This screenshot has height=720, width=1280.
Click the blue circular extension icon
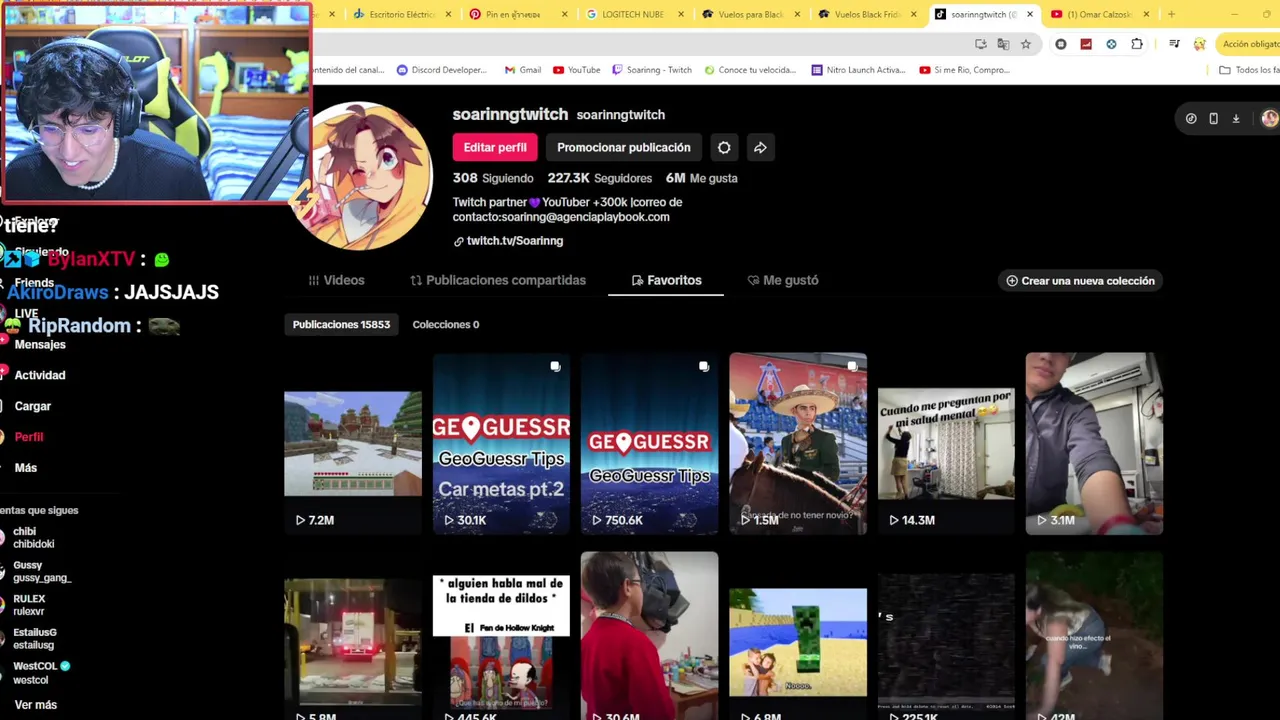[1111, 44]
